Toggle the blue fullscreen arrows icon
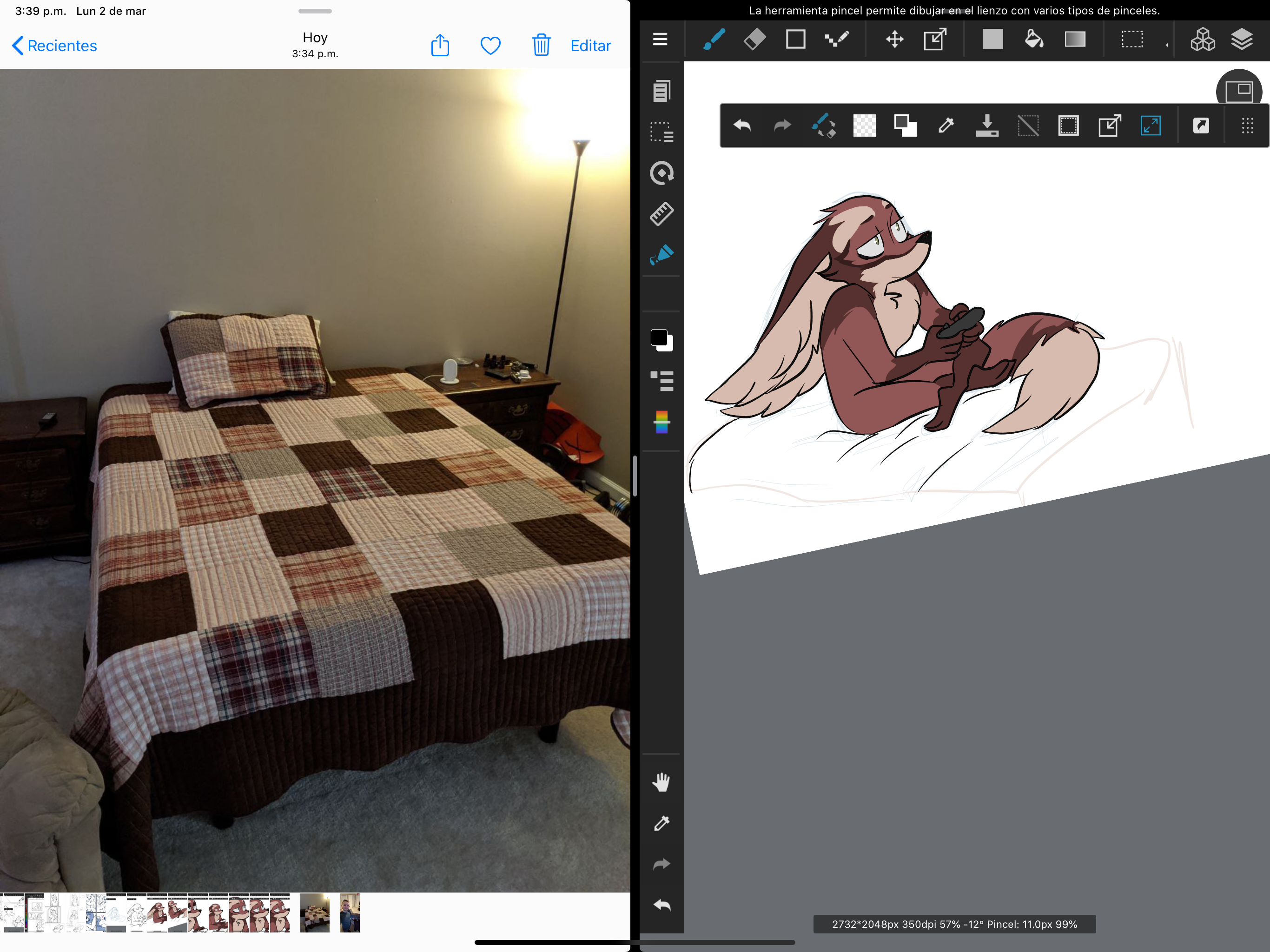Screen dimensions: 1270x952 (x=1150, y=126)
